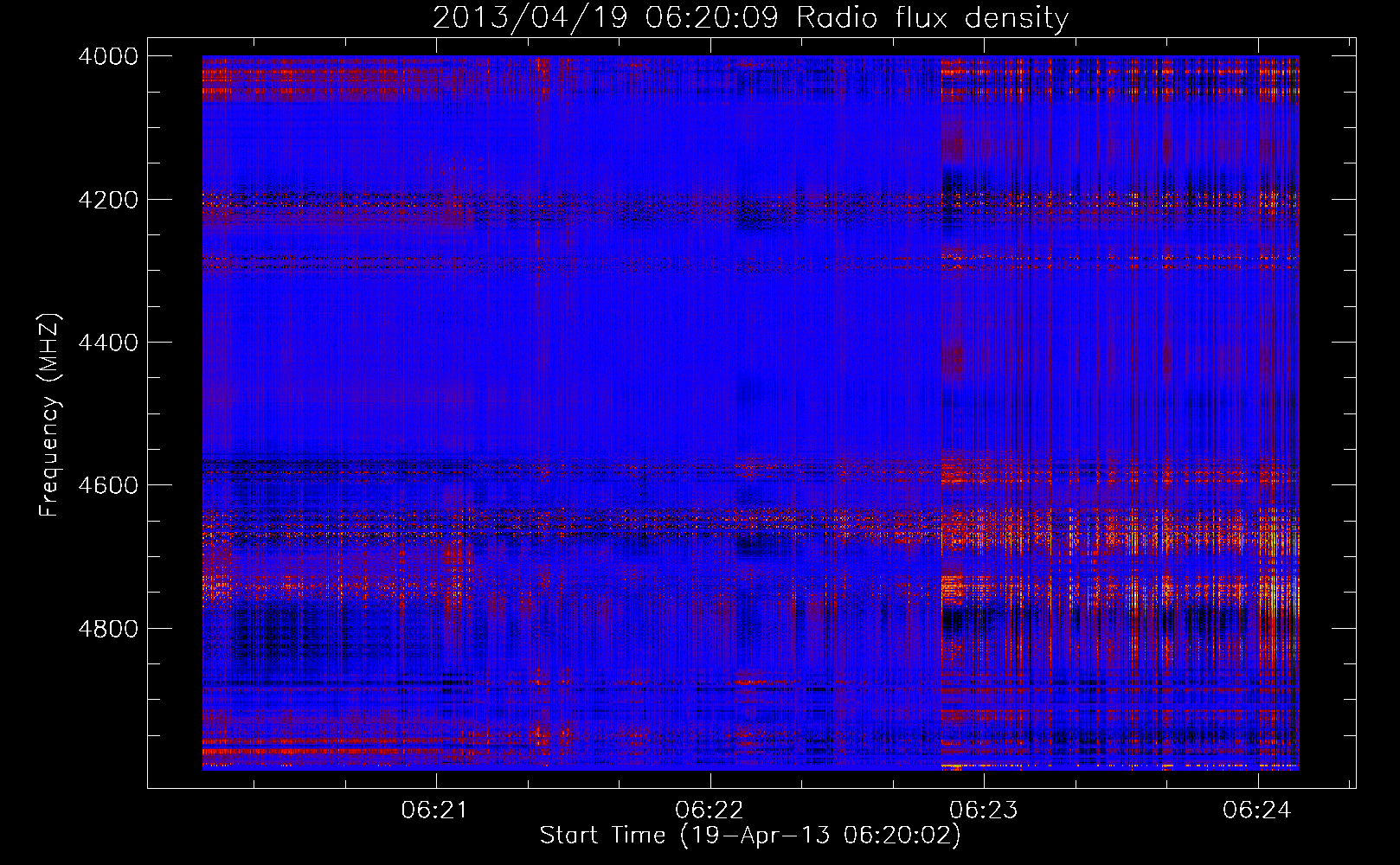The width and height of the screenshot is (1400, 865).
Task: Click the '4200' frequency tick label
Action: pyautogui.click(x=108, y=200)
